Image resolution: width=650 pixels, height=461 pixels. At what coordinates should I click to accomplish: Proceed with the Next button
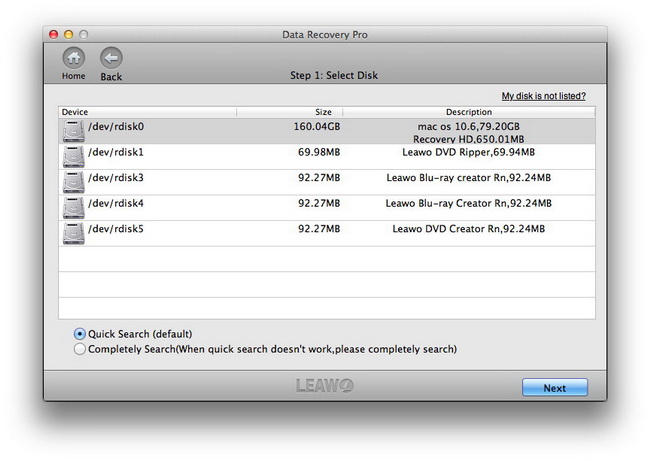(555, 388)
